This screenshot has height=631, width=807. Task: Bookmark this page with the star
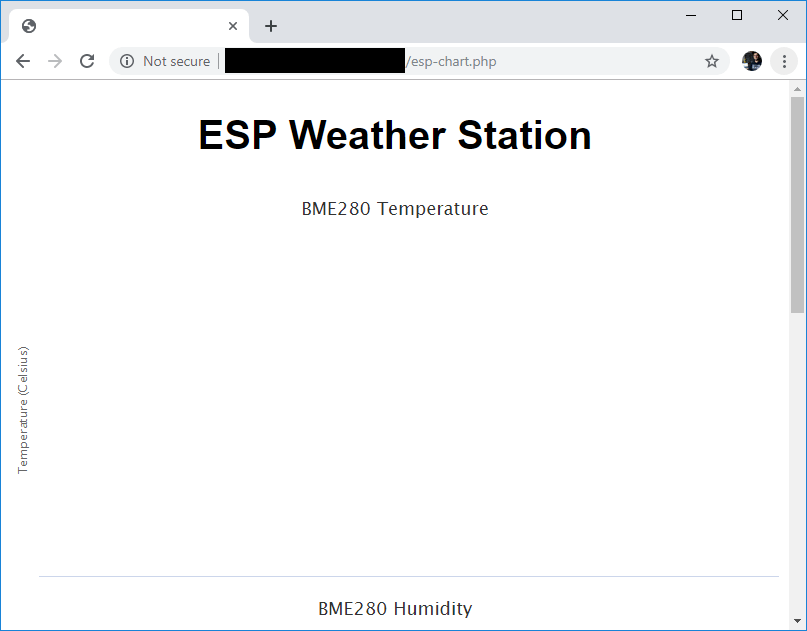pyautogui.click(x=712, y=61)
